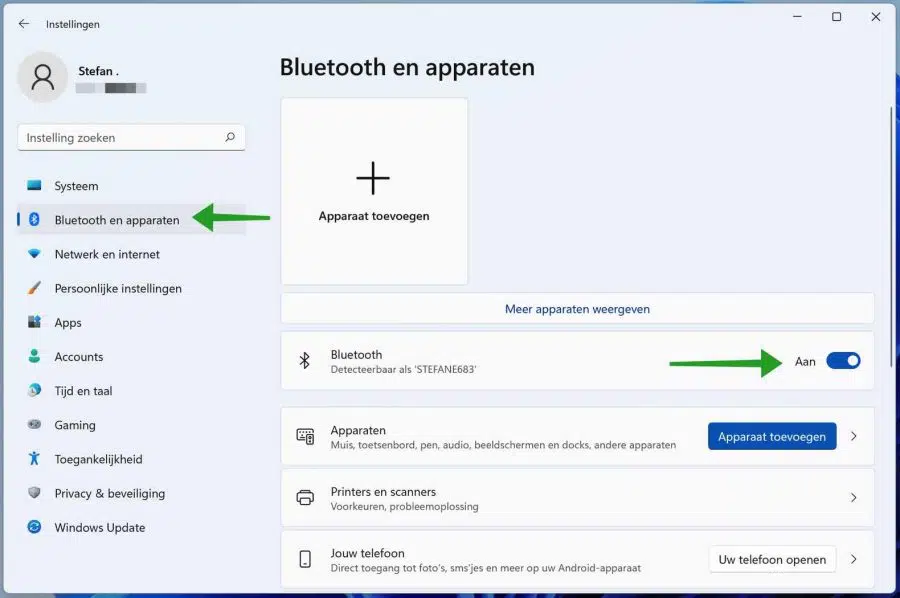Click the Apparaten title text
The width and height of the screenshot is (900, 598).
[x=358, y=430]
